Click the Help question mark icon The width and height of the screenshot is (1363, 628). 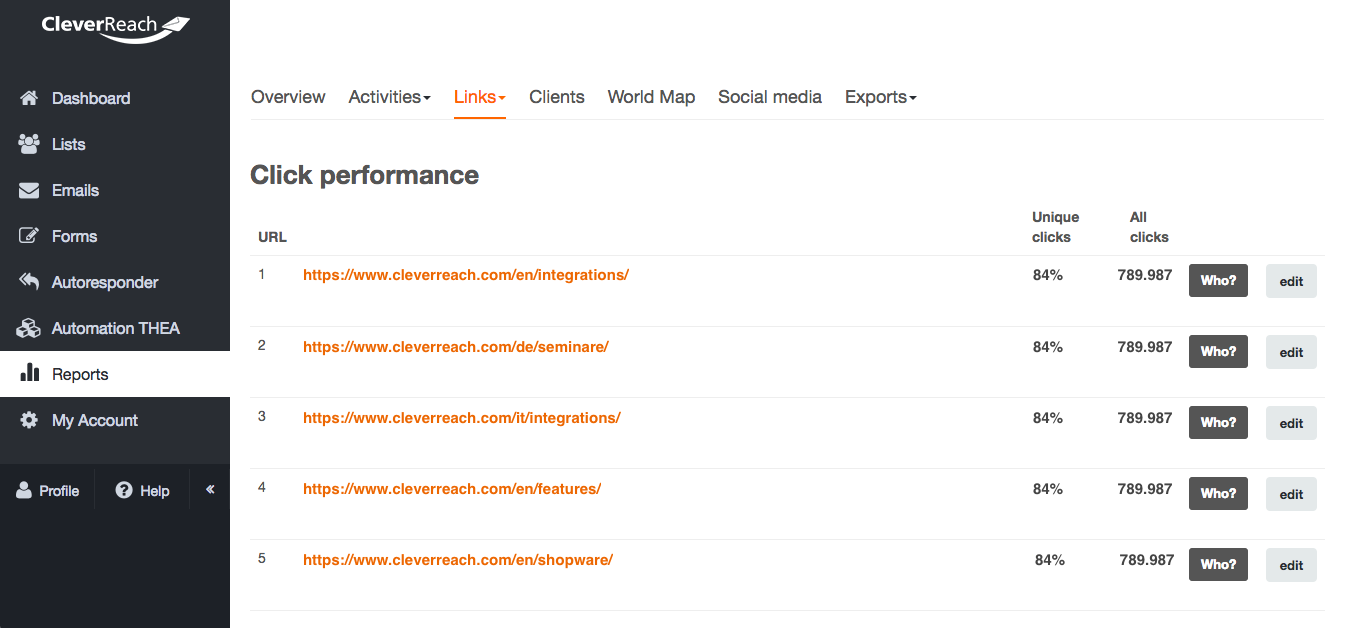124,490
